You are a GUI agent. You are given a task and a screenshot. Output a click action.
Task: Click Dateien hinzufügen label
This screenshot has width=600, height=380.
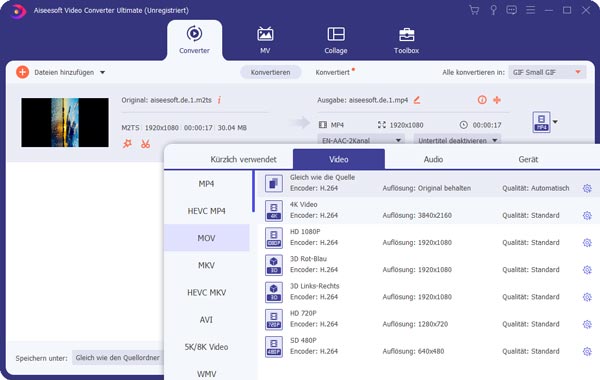pos(64,72)
